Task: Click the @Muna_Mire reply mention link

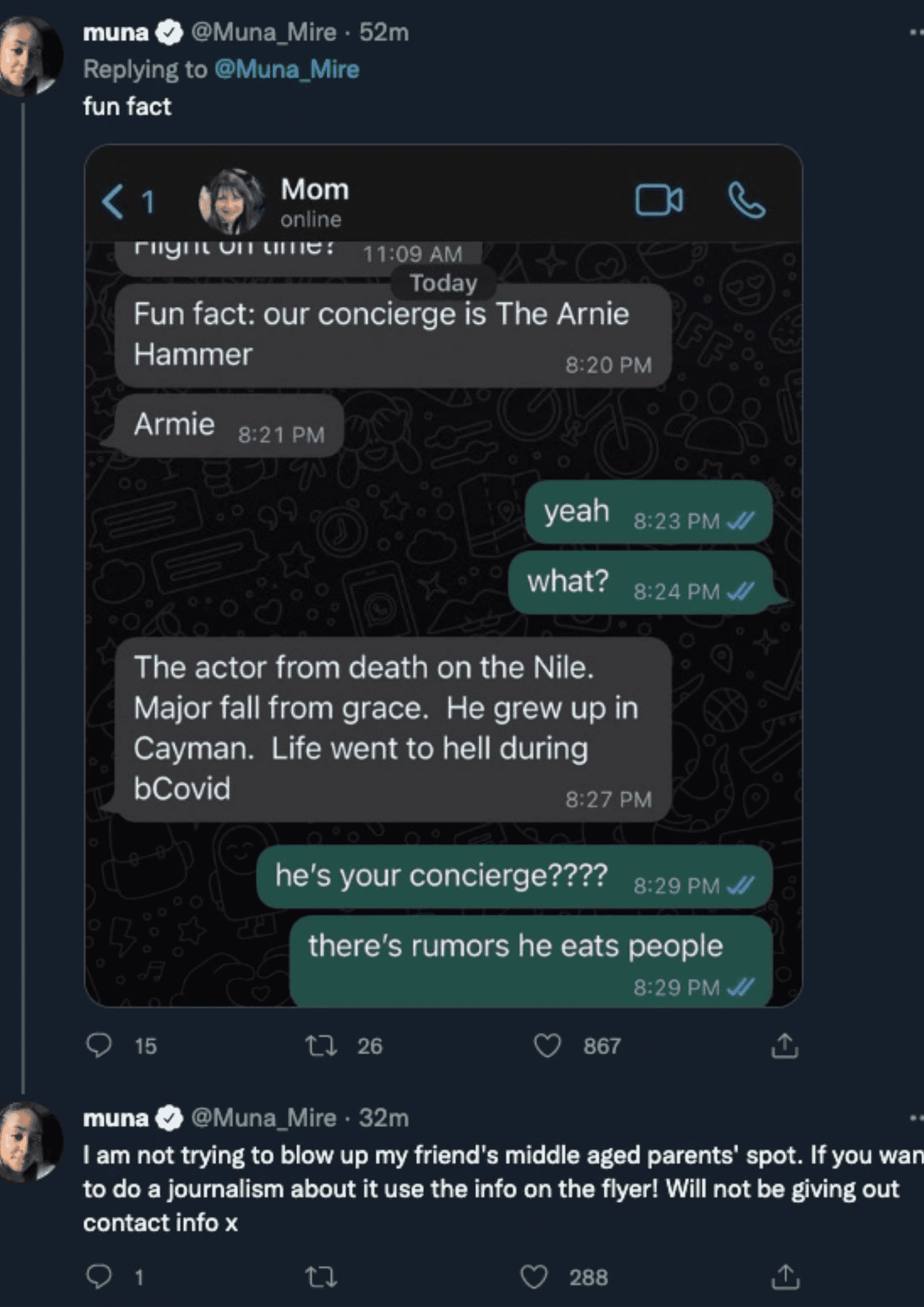Action: point(287,69)
